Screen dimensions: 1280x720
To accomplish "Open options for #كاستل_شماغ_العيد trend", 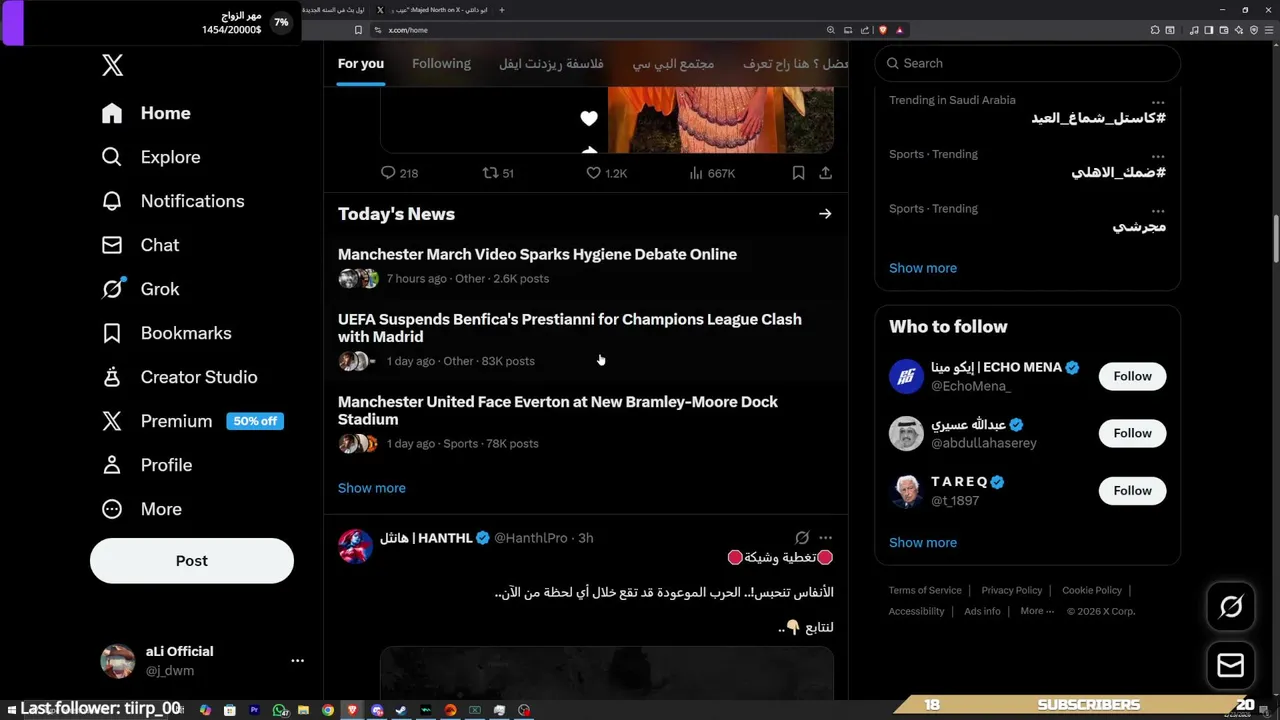I will (x=1157, y=102).
